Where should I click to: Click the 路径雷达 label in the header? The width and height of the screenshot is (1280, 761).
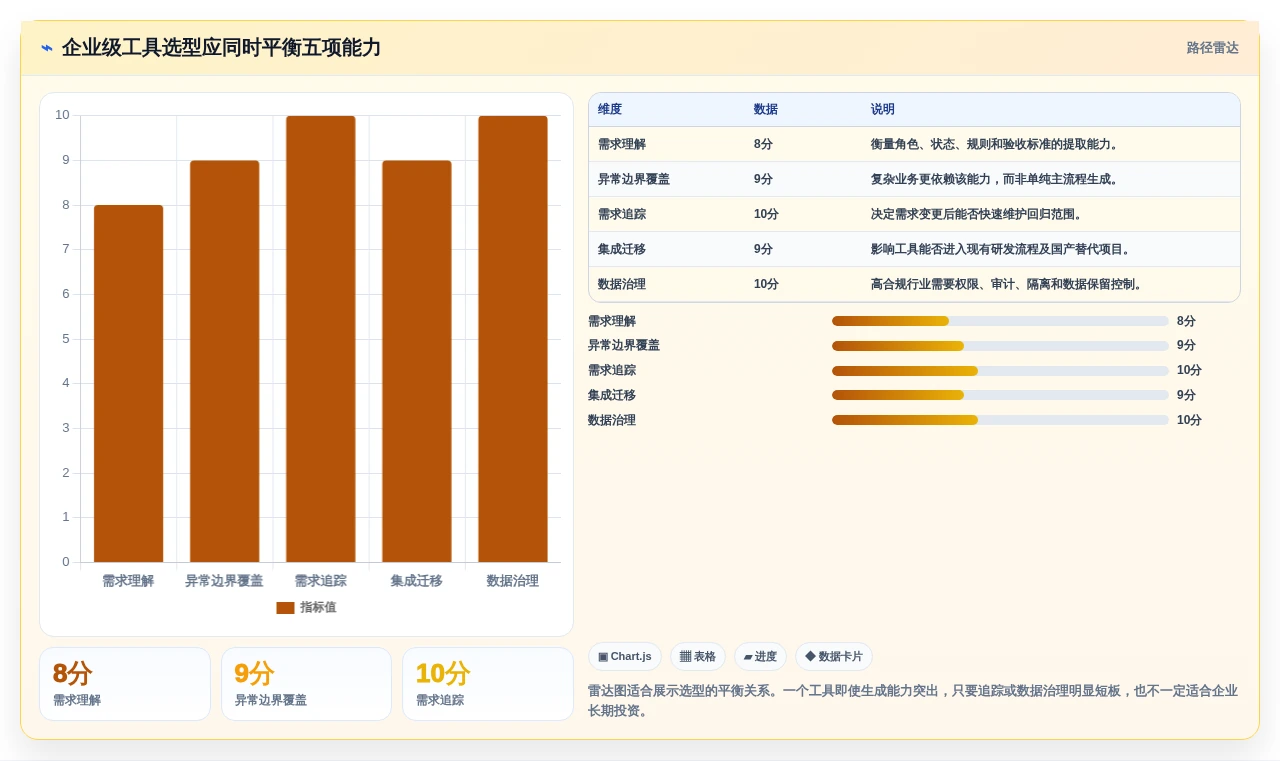click(x=1212, y=48)
